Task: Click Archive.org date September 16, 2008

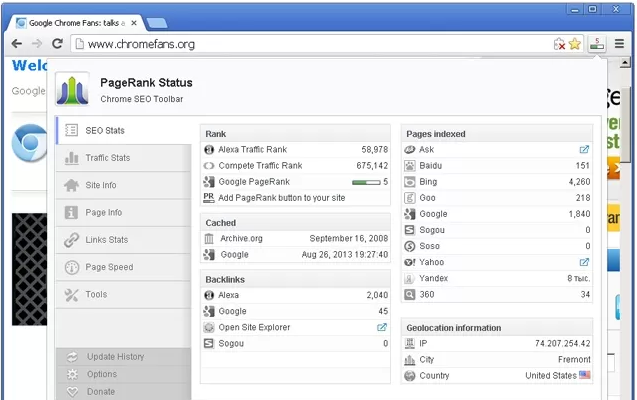Action: click(349, 238)
